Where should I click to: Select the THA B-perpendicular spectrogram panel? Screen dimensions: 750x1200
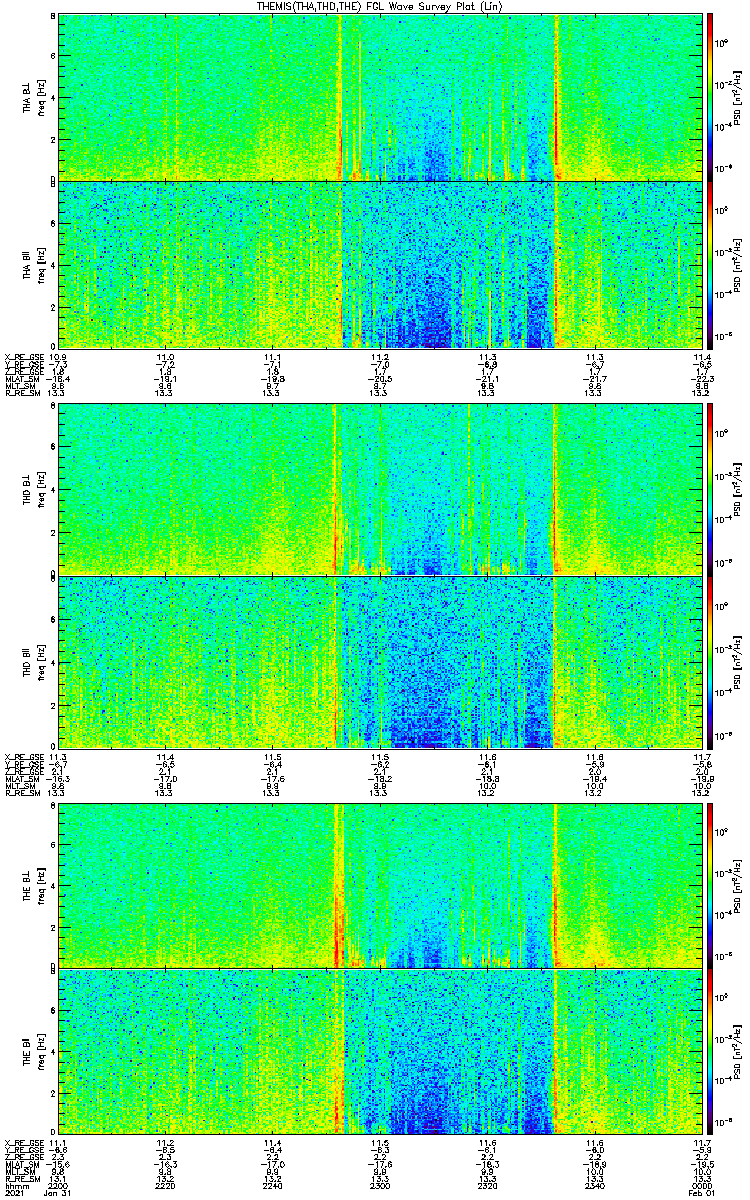tap(378, 96)
